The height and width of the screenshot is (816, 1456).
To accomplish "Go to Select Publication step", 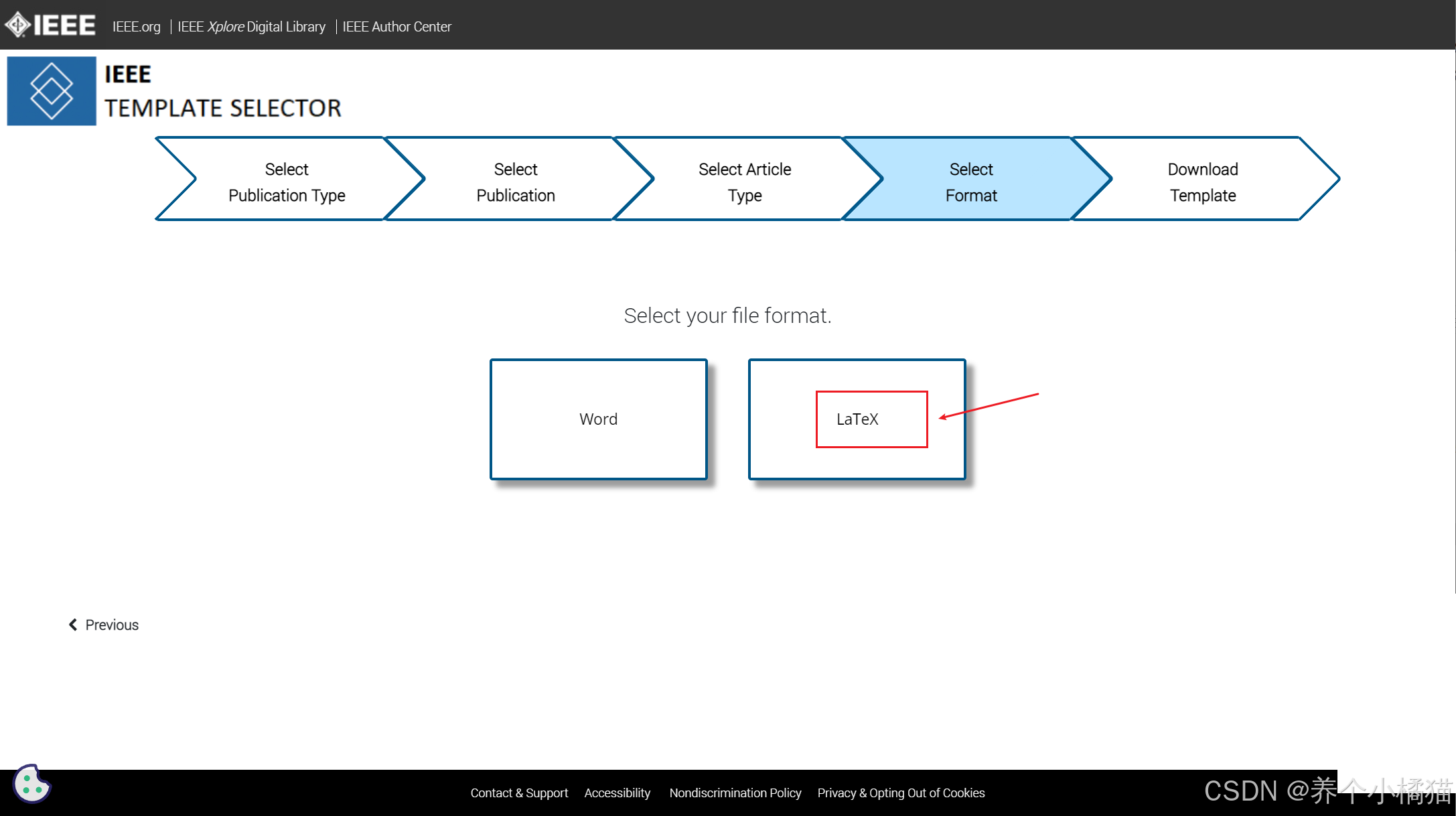I will [x=515, y=182].
